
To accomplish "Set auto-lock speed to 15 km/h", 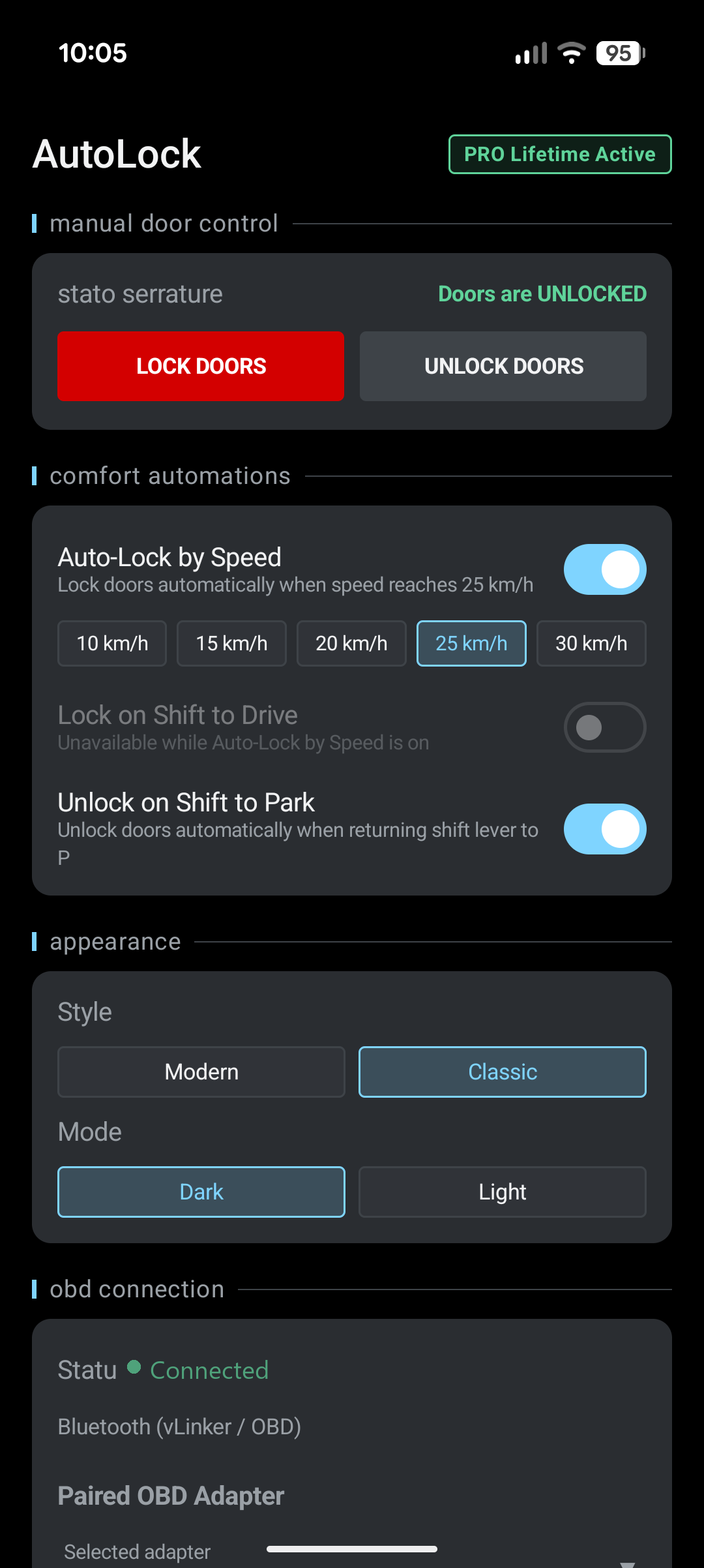I will 231,643.
